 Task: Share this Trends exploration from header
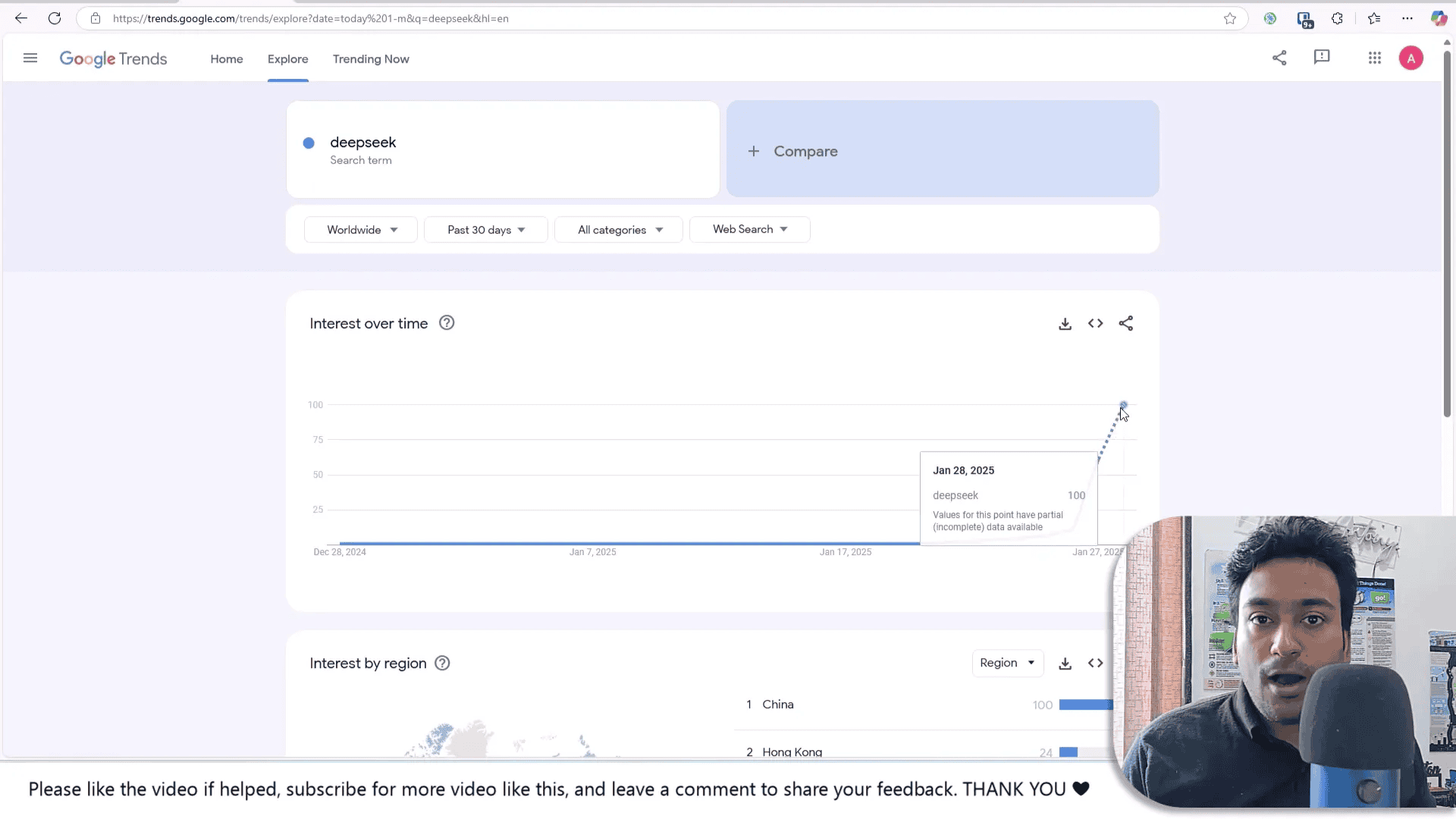tap(1279, 58)
